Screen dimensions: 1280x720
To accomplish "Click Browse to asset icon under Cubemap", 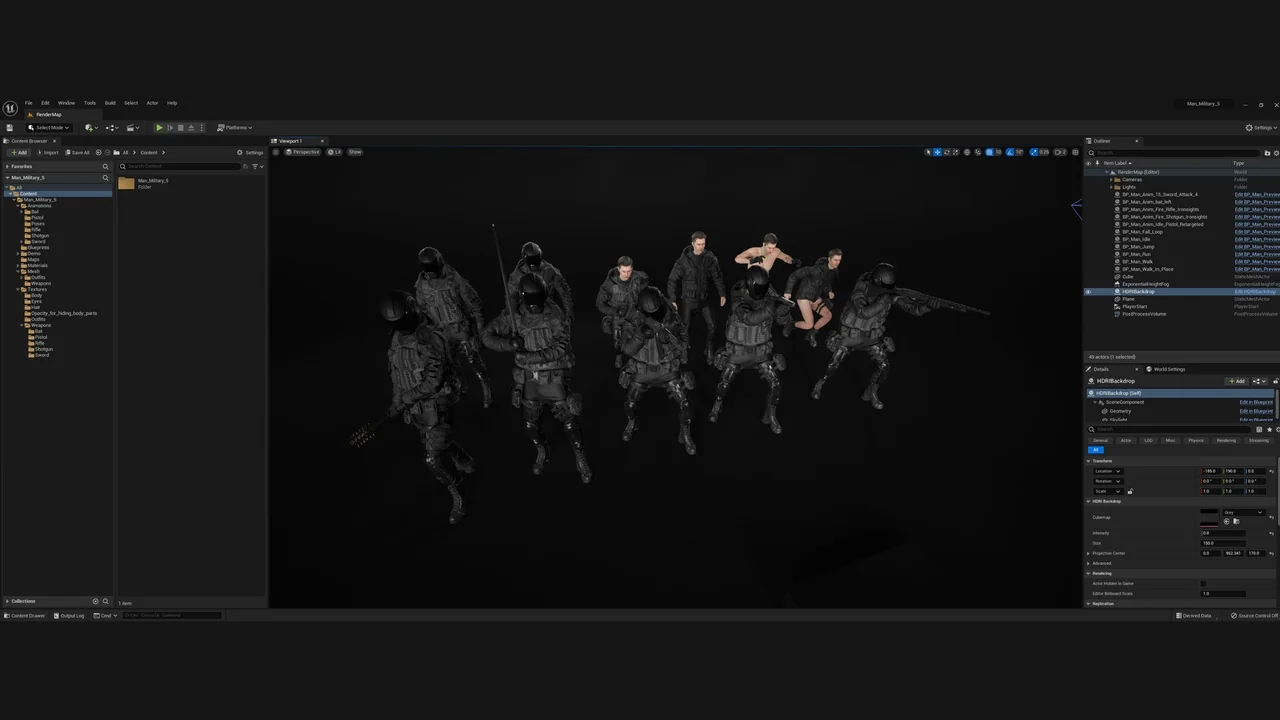I will [x=1236, y=522].
